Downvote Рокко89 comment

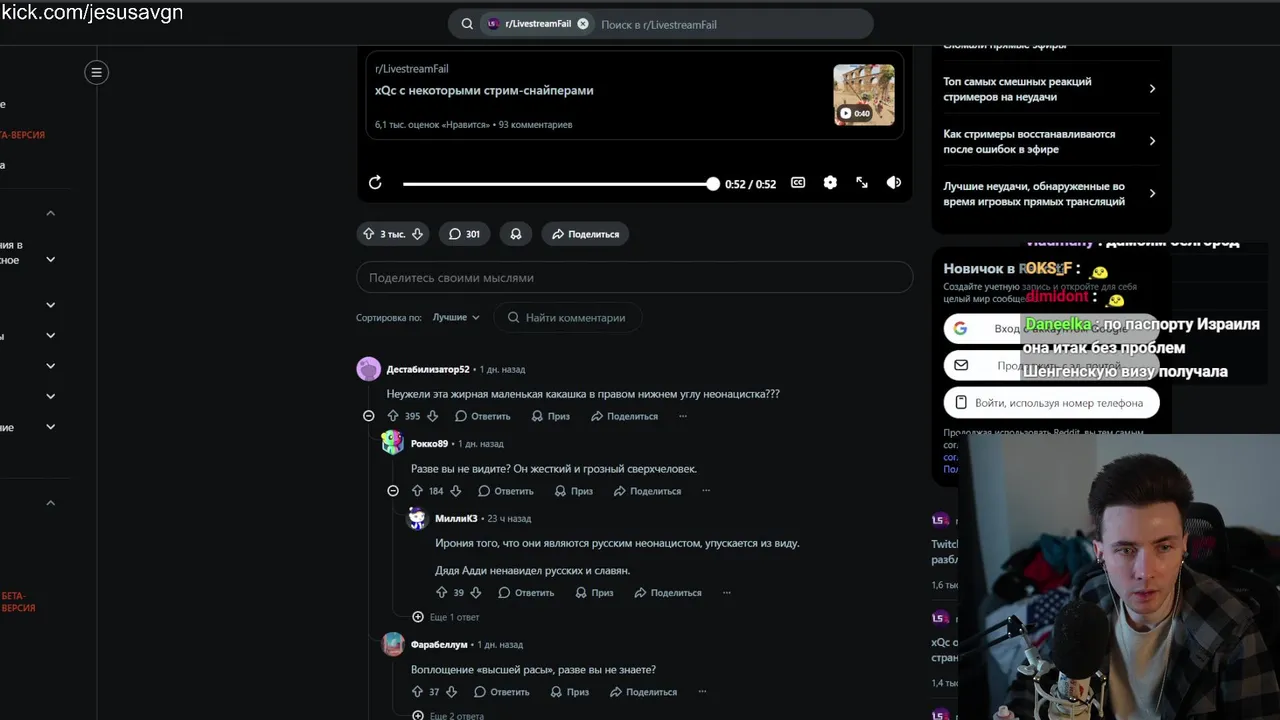click(x=456, y=491)
